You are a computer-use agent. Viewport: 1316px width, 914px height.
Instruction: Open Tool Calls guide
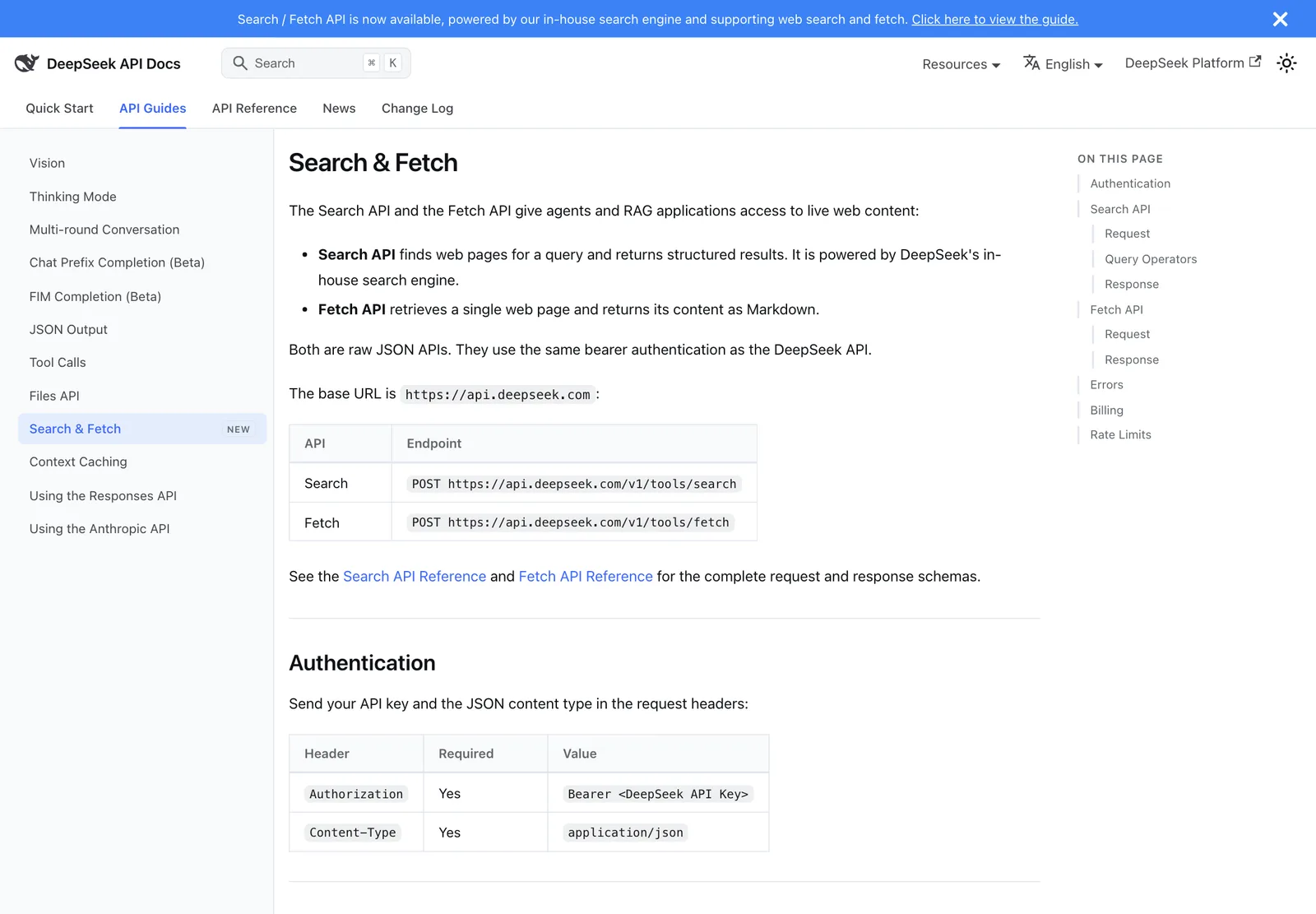(x=58, y=362)
